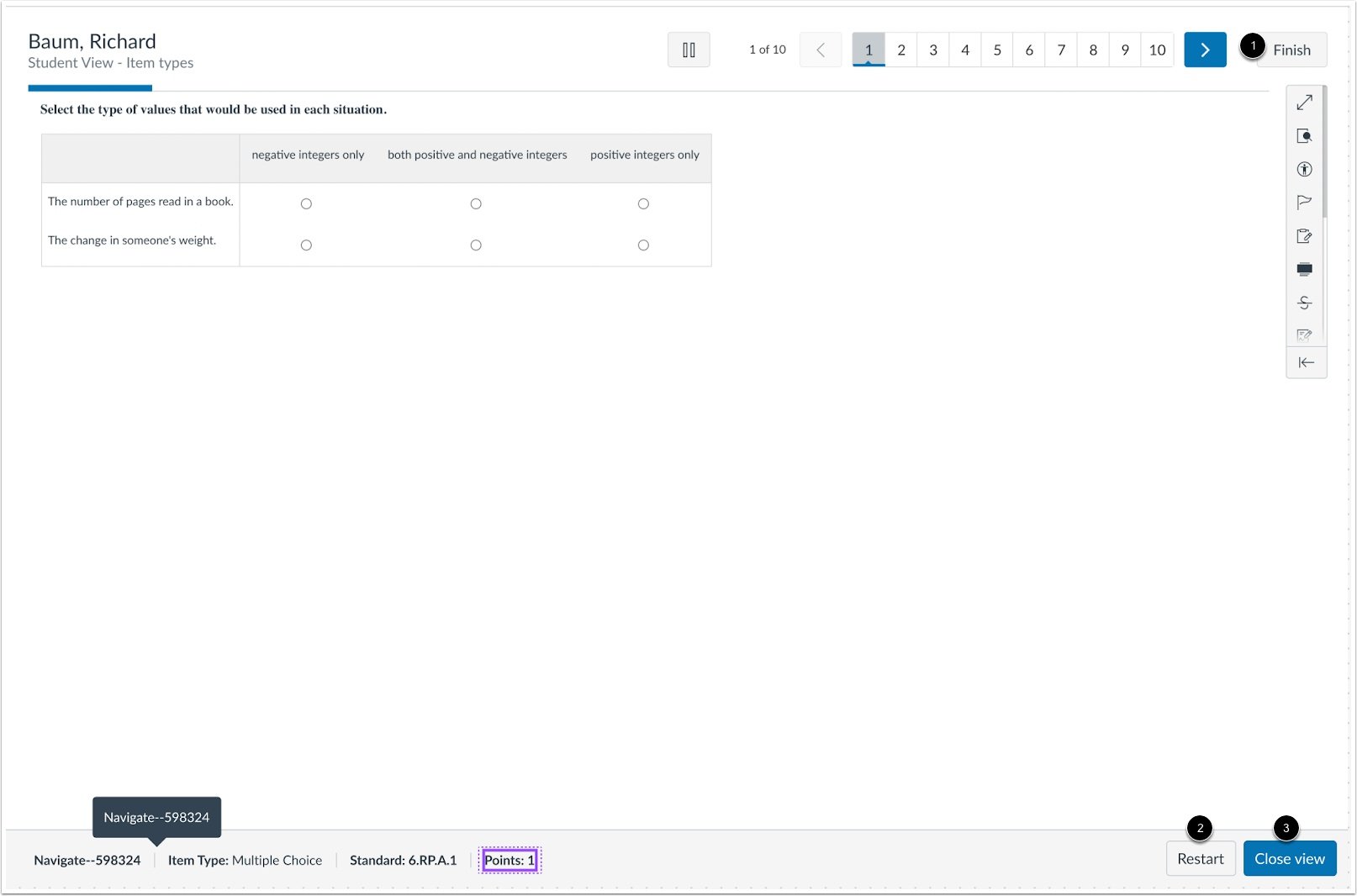Go to next question with blue arrow

coord(1205,50)
